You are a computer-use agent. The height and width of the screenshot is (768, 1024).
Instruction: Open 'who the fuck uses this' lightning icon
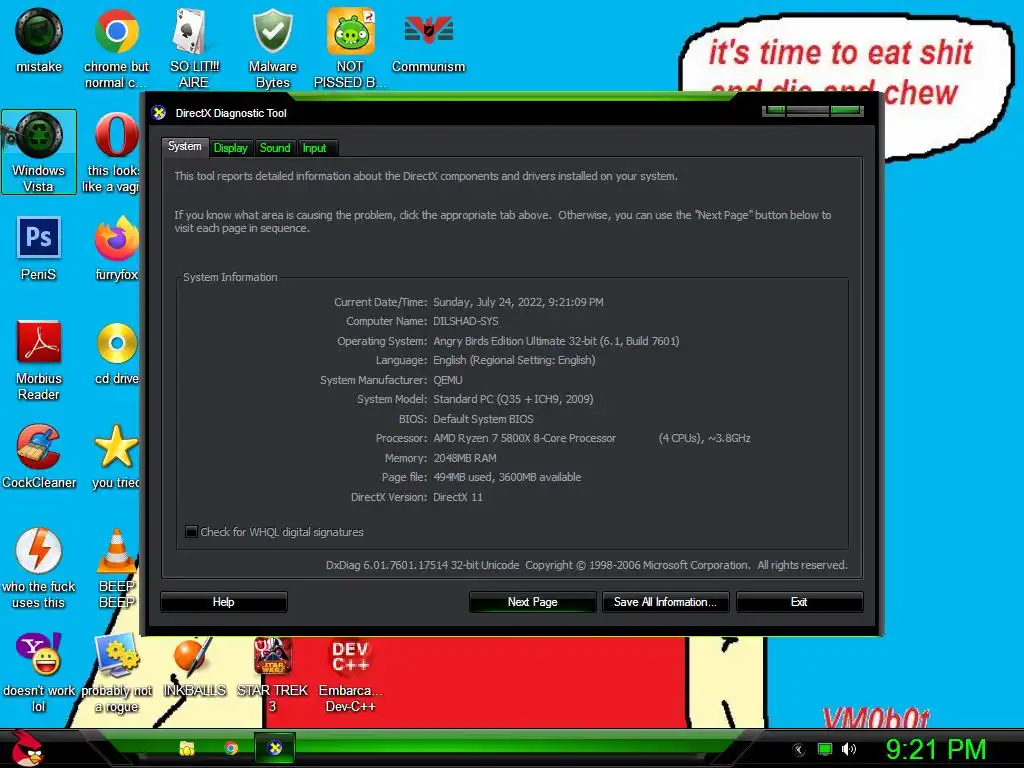tap(39, 568)
